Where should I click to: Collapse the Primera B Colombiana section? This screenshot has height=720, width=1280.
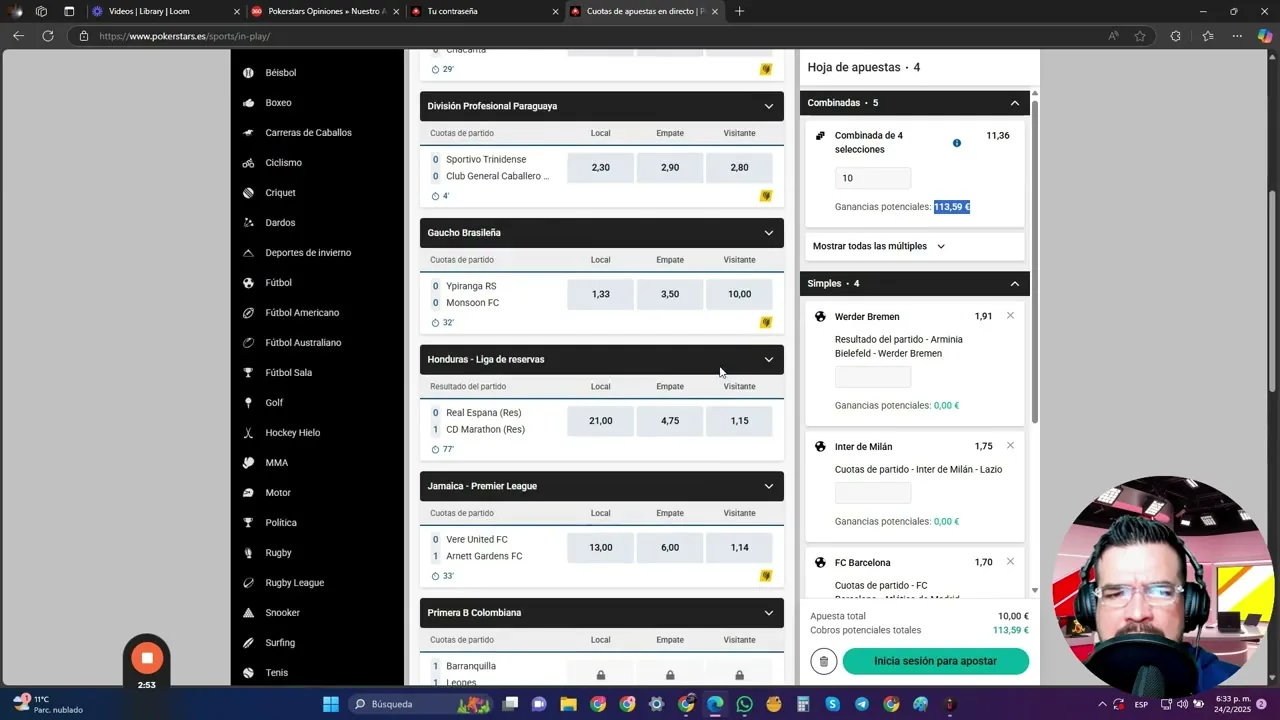[x=768, y=613]
